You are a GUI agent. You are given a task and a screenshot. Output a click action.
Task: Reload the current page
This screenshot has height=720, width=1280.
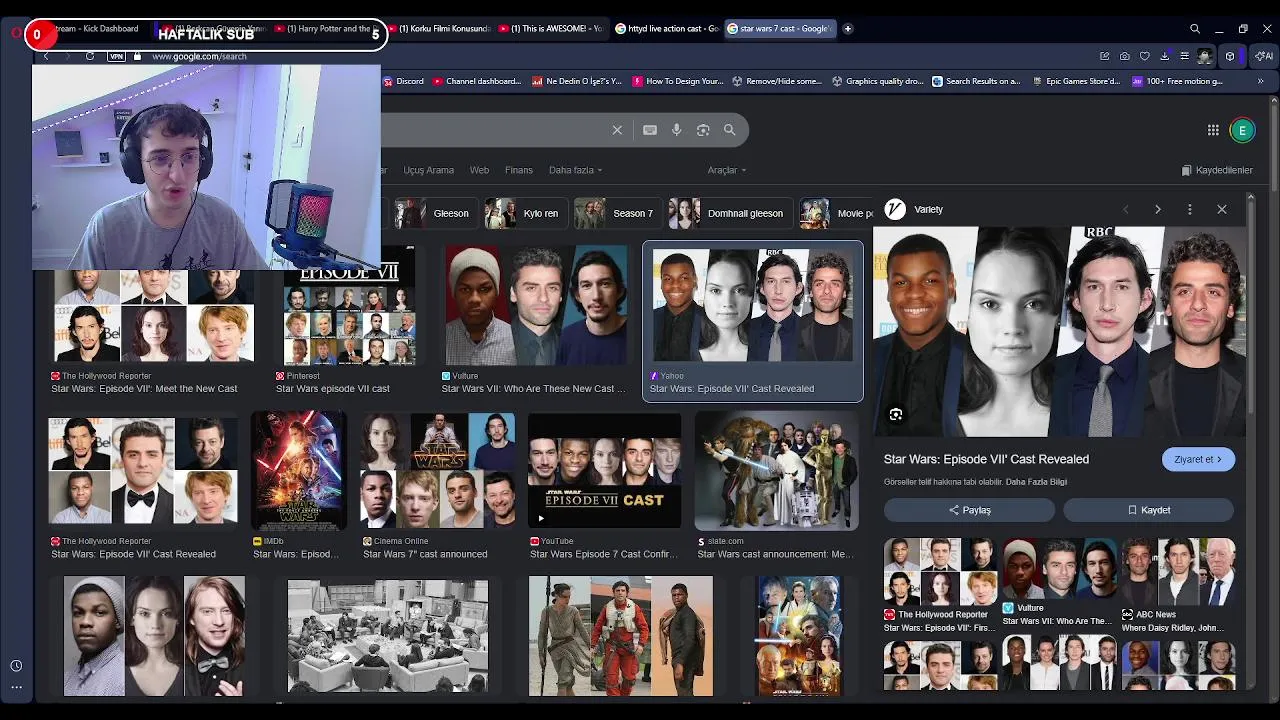pos(90,56)
